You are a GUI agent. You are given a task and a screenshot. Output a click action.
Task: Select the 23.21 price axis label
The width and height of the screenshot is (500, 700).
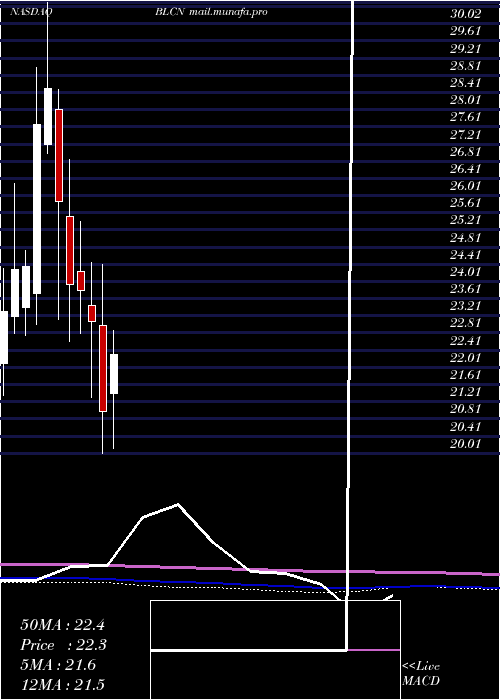tap(465, 306)
